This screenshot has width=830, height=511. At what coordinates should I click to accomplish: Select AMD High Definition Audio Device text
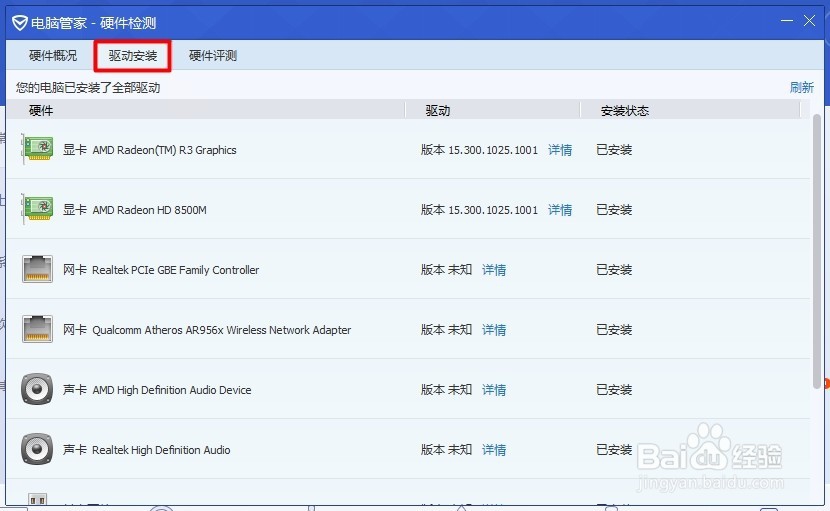point(172,390)
